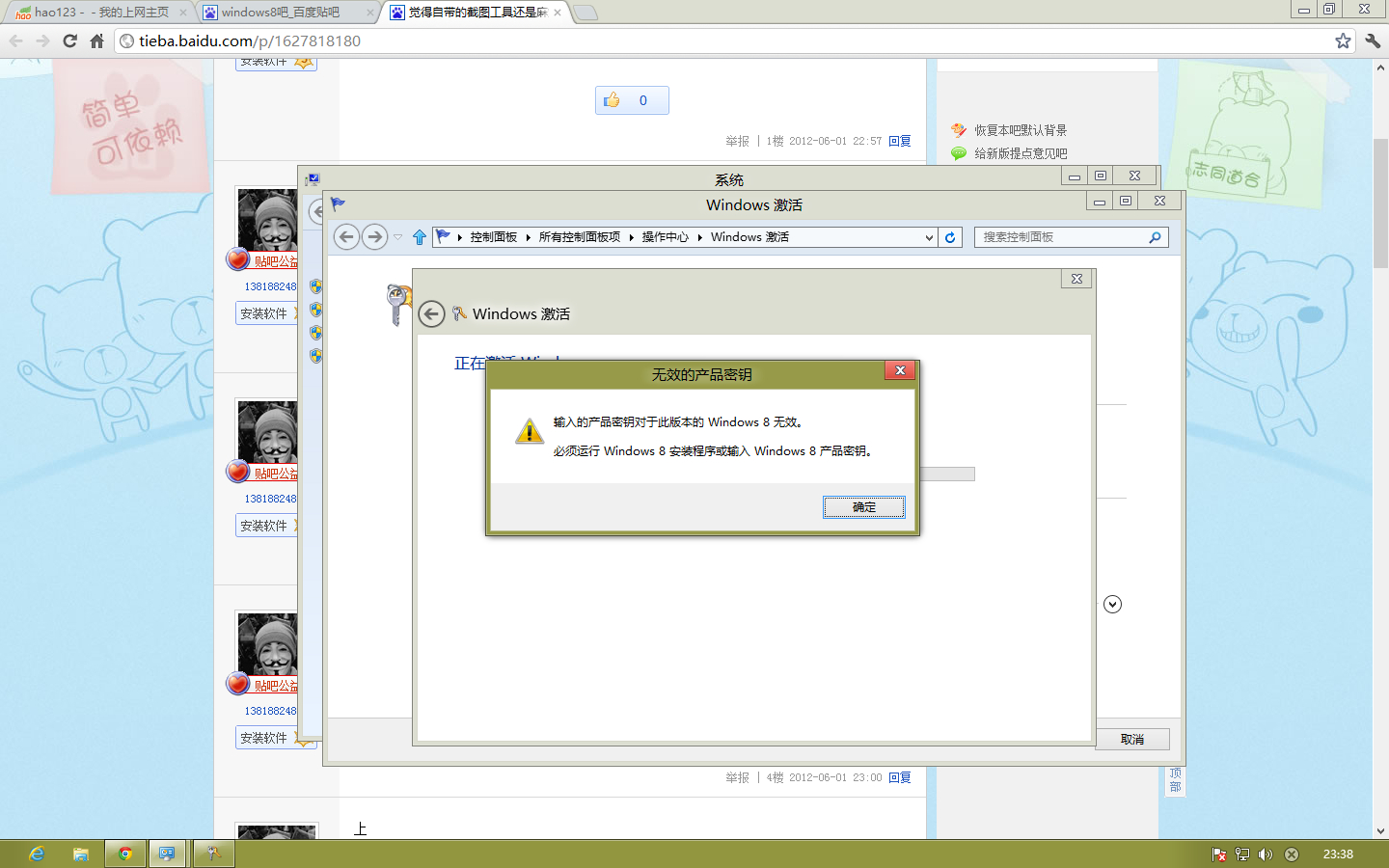This screenshot has width=1389, height=868.
Task: Open the recent locations dropdown arrow
Action: [x=397, y=237]
